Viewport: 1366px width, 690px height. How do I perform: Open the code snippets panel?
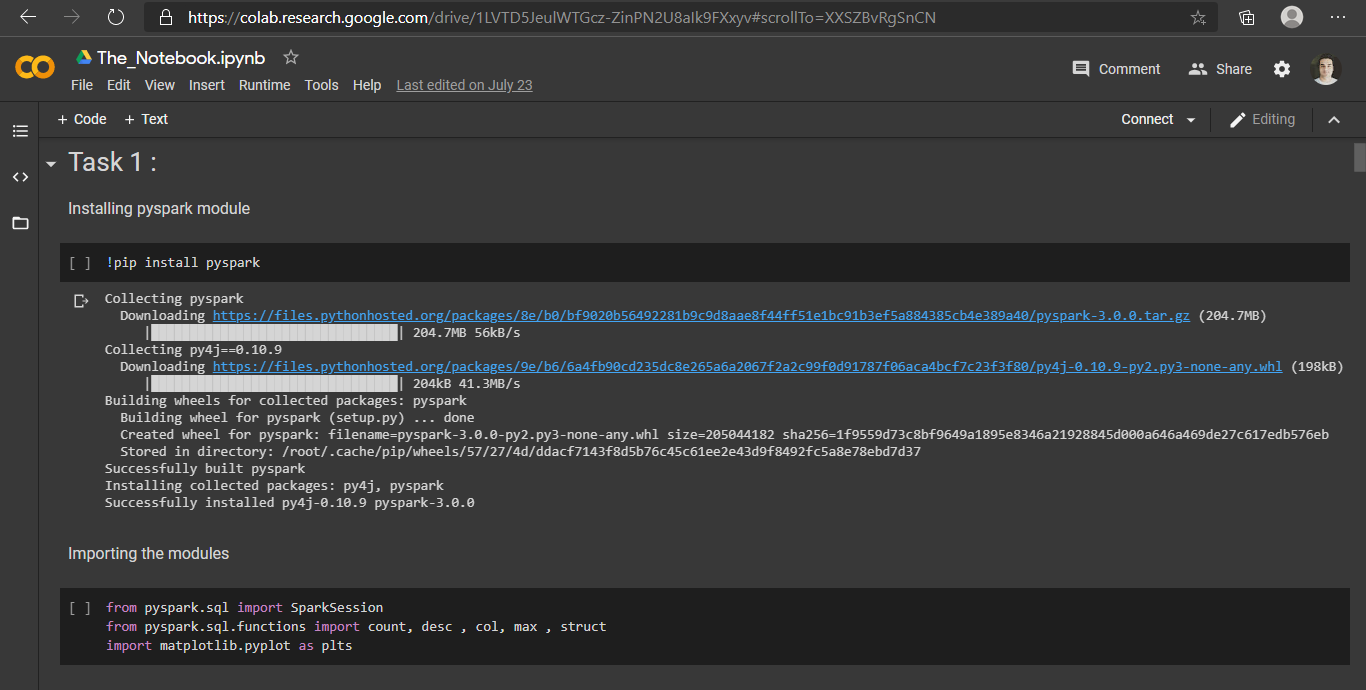(x=20, y=177)
